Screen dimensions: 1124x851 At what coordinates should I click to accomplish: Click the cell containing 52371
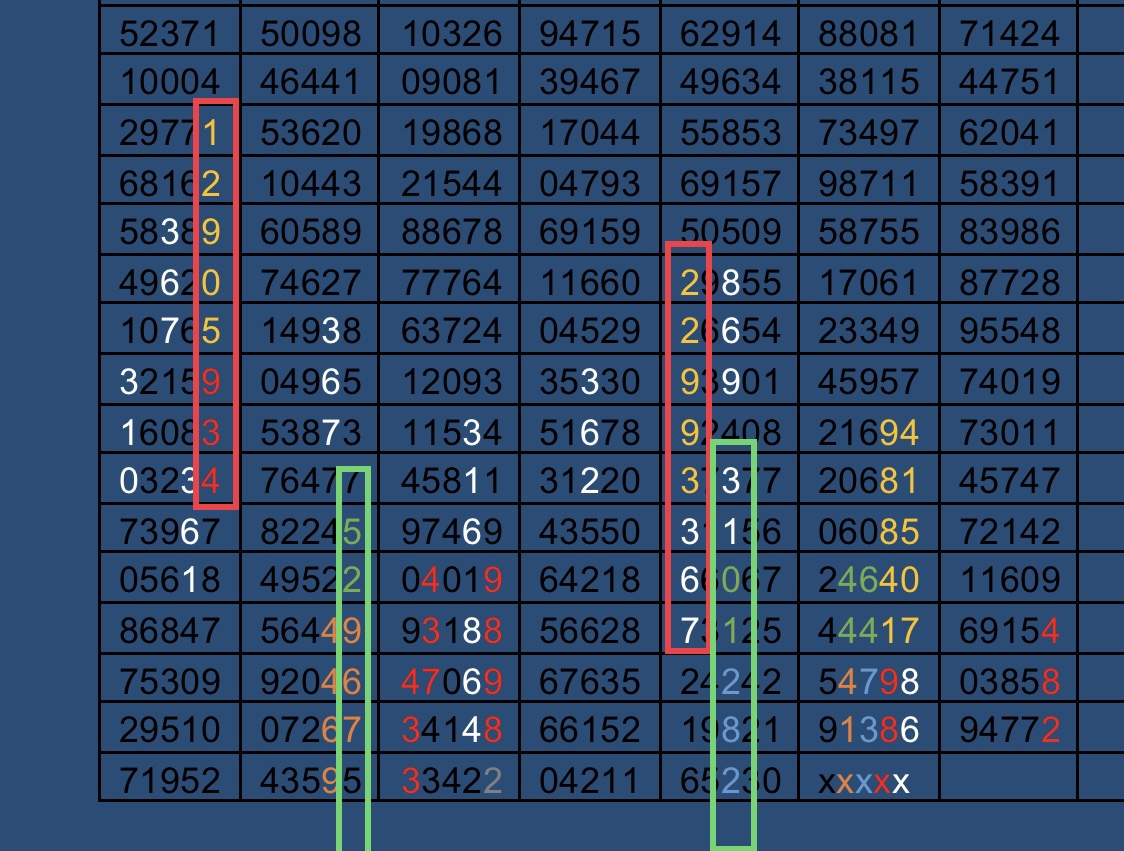click(x=169, y=34)
